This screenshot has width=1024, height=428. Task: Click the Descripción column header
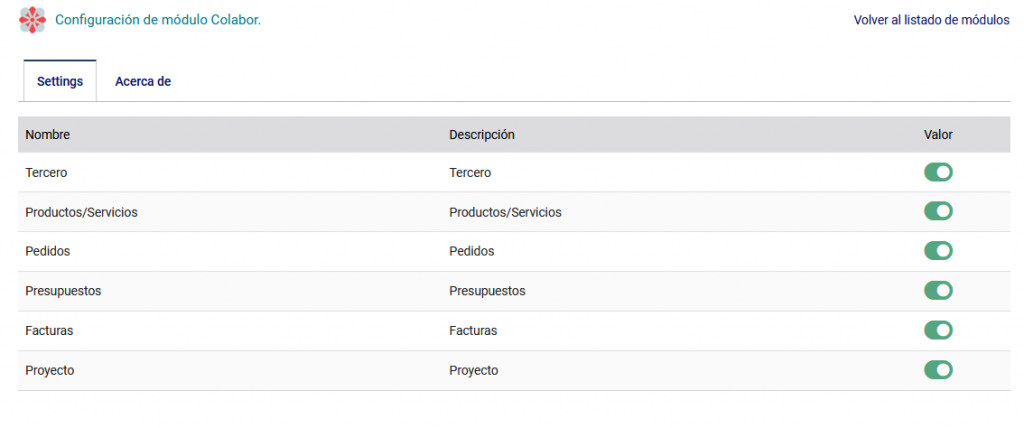click(x=482, y=135)
